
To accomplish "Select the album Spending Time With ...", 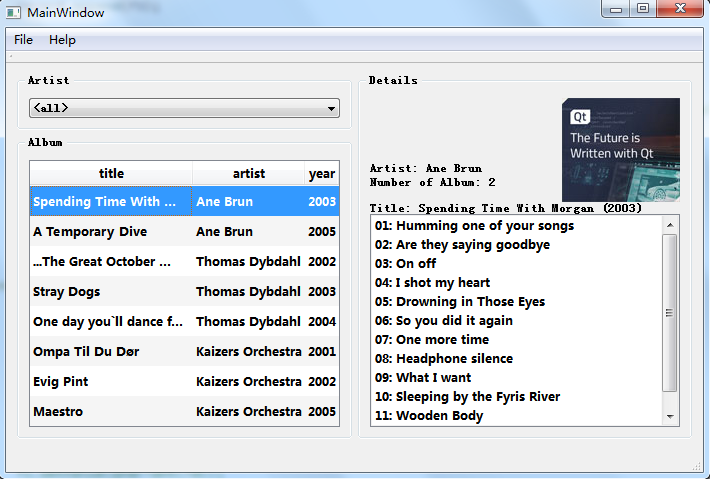I will pyautogui.click(x=111, y=201).
